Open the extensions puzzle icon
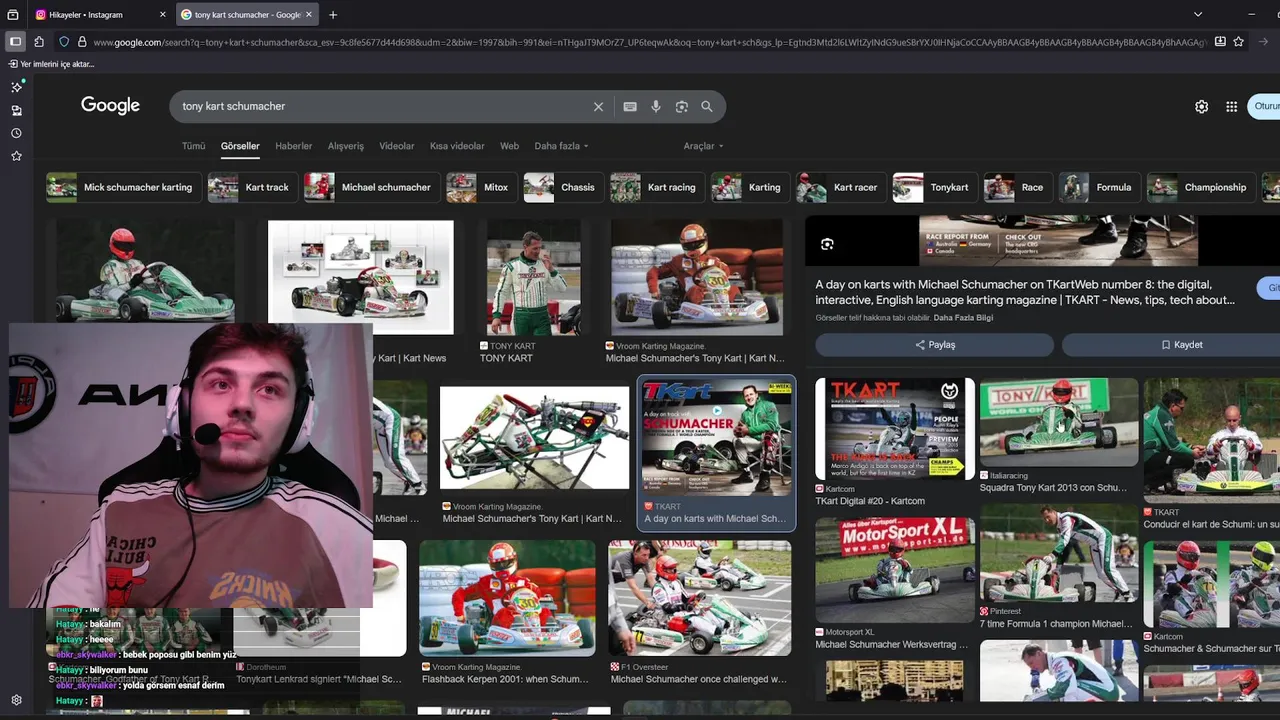This screenshot has height=720, width=1280. [x=39, y=42]
